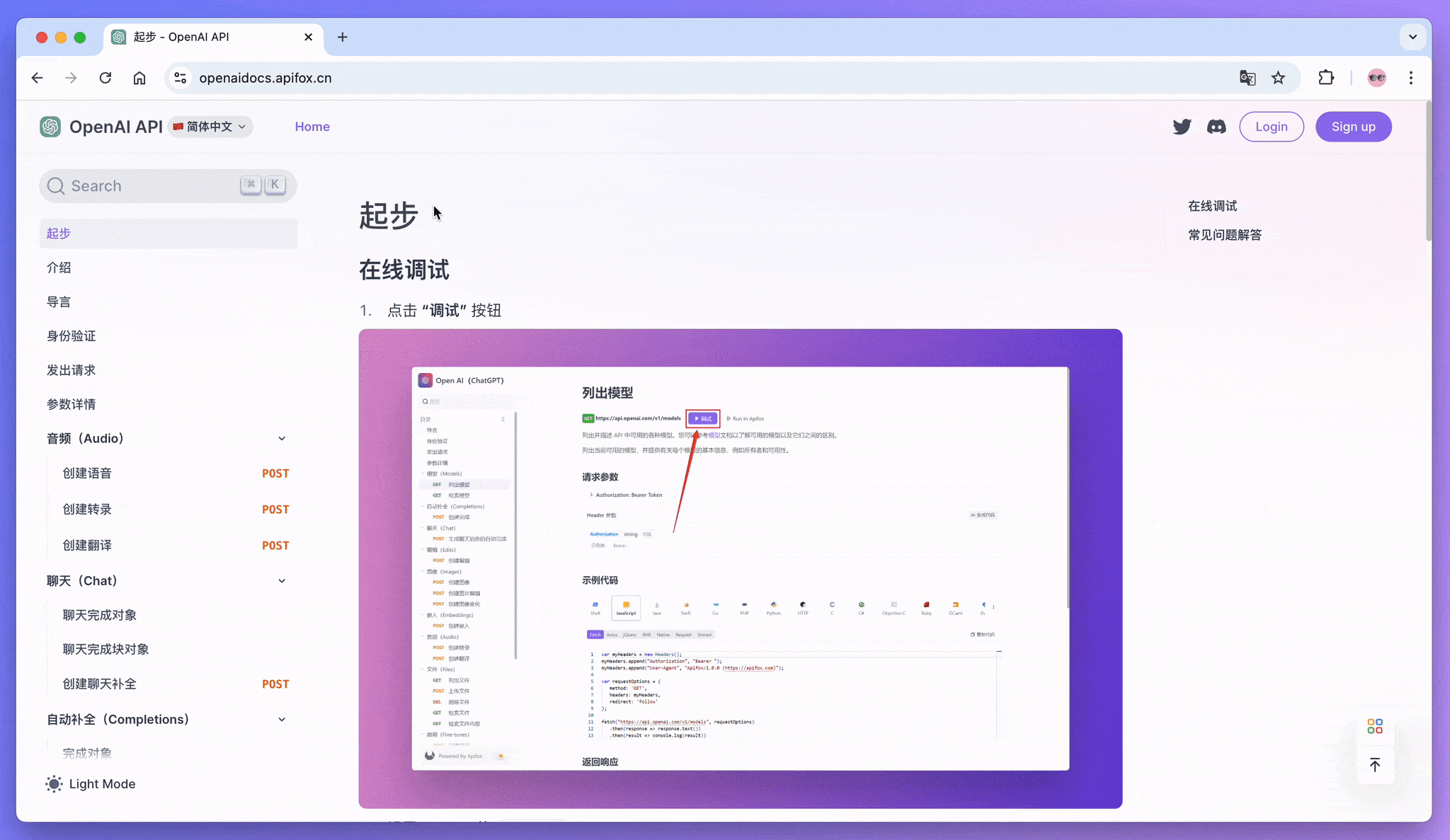
Task: Click the bookmark star in the address bar
Action: point(1279,78)
